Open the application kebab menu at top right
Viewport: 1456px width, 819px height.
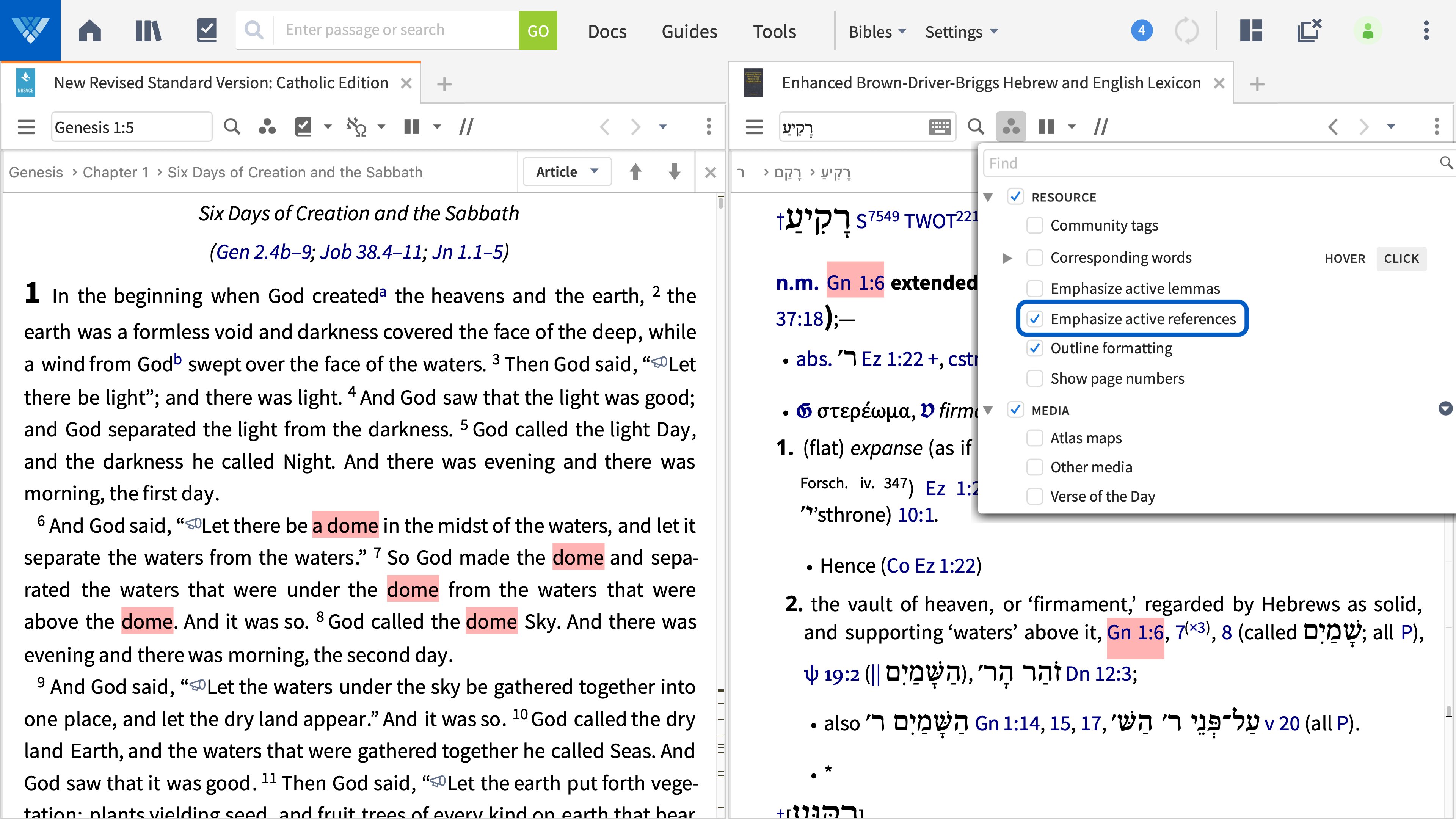1426,30
